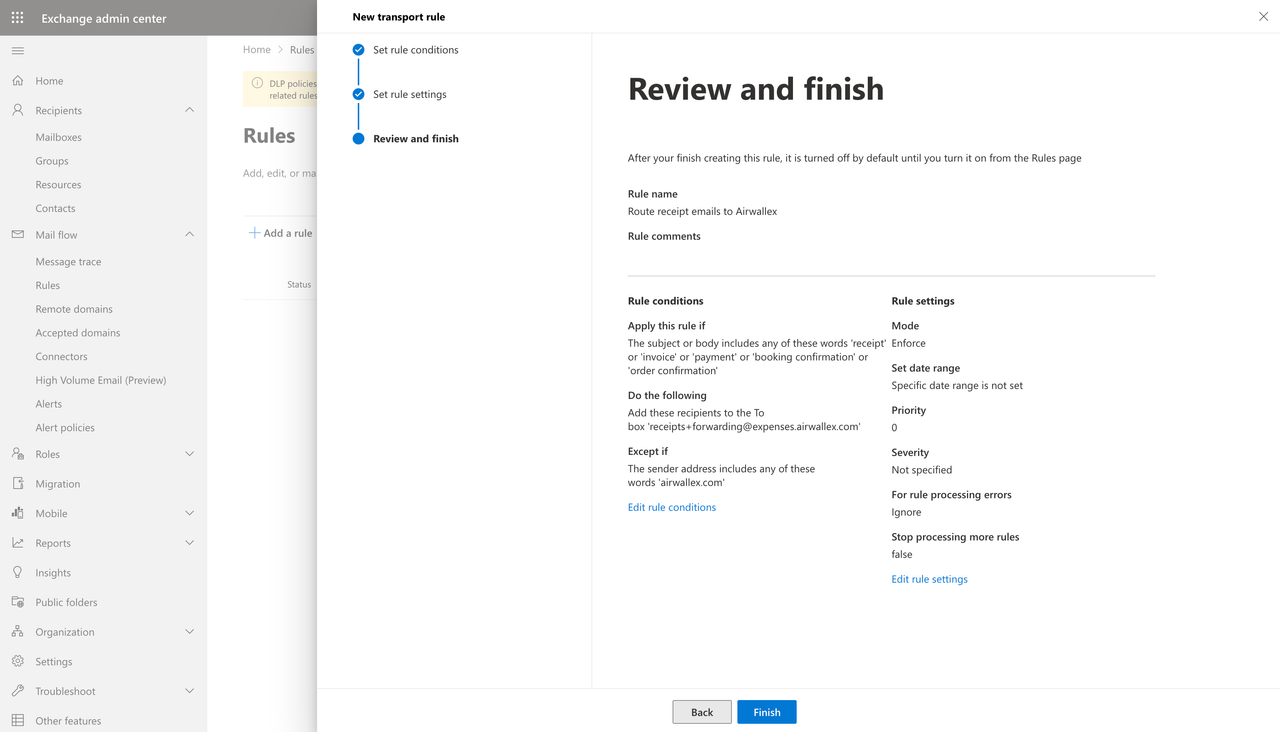Click the Migration icon in sidebar
Image resolution: width=1280 pixels, height=732 pixels.
point(17,484)
